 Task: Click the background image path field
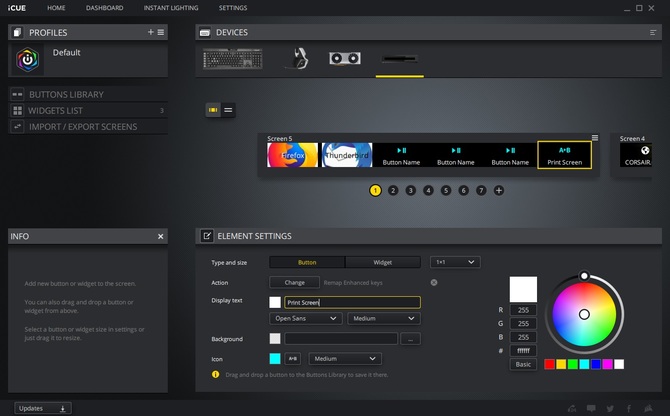[x=341, y=339]
